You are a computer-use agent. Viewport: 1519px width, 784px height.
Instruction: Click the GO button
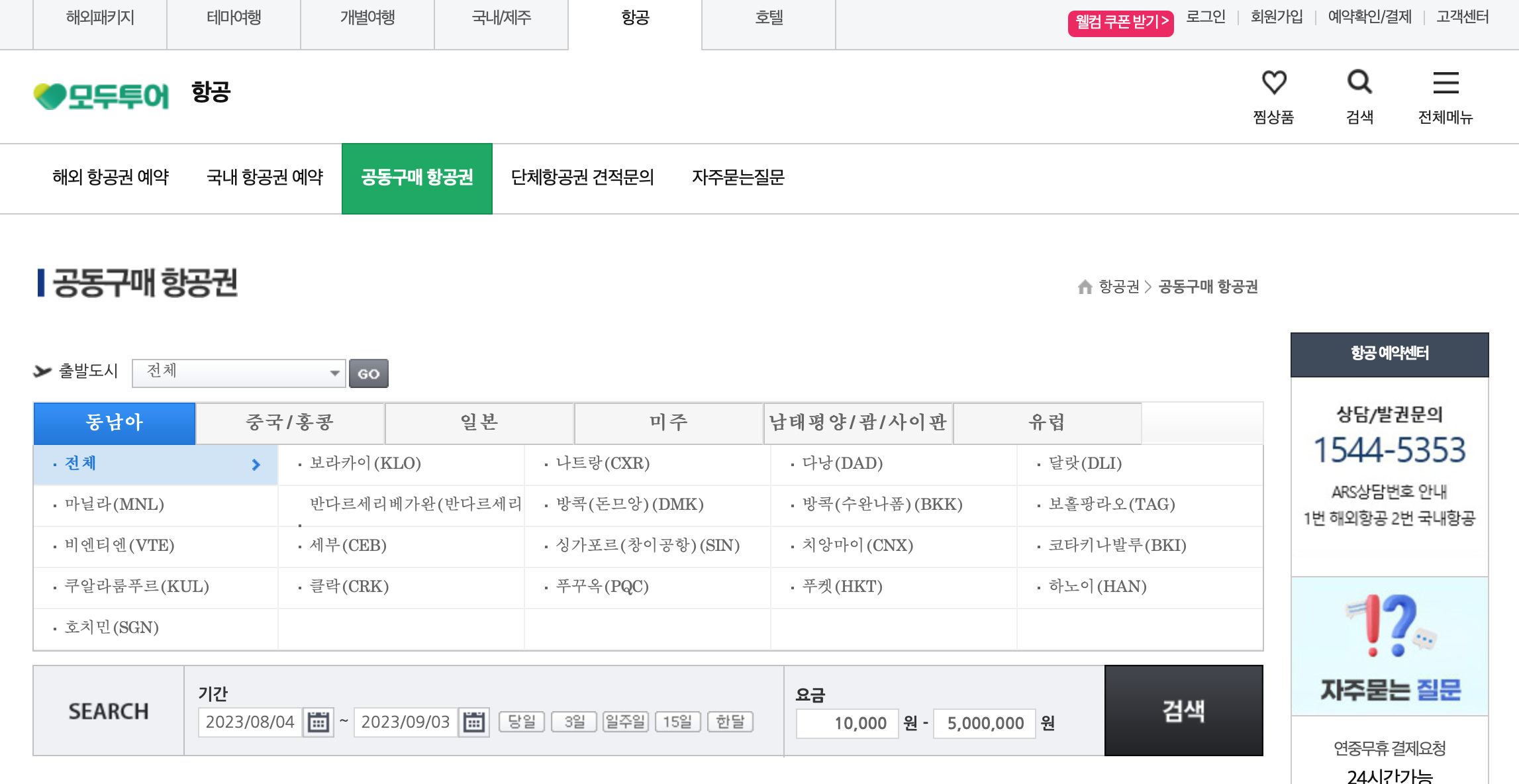[x=368, y=373]
